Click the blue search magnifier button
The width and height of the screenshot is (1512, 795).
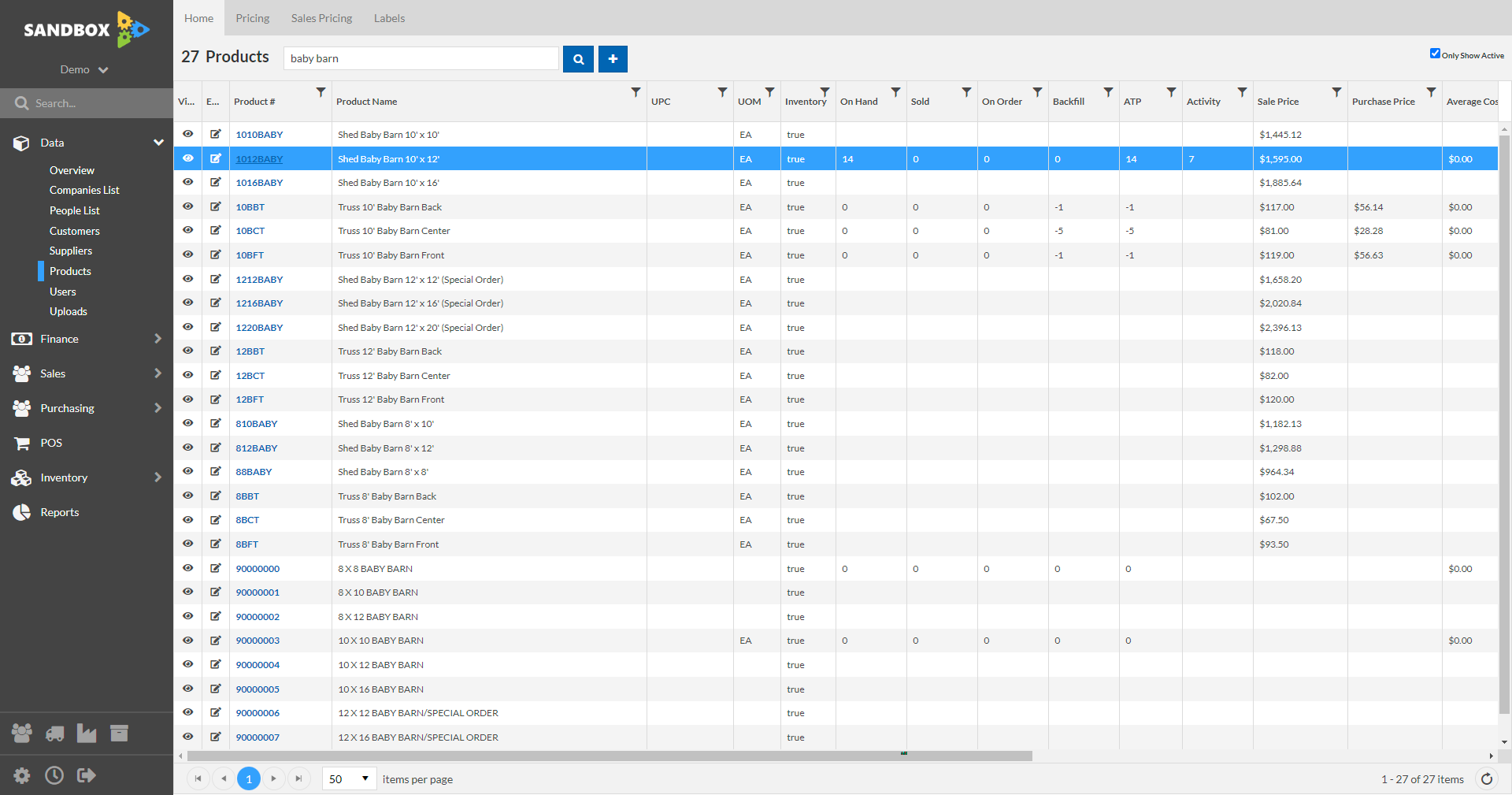click(578, 59)
